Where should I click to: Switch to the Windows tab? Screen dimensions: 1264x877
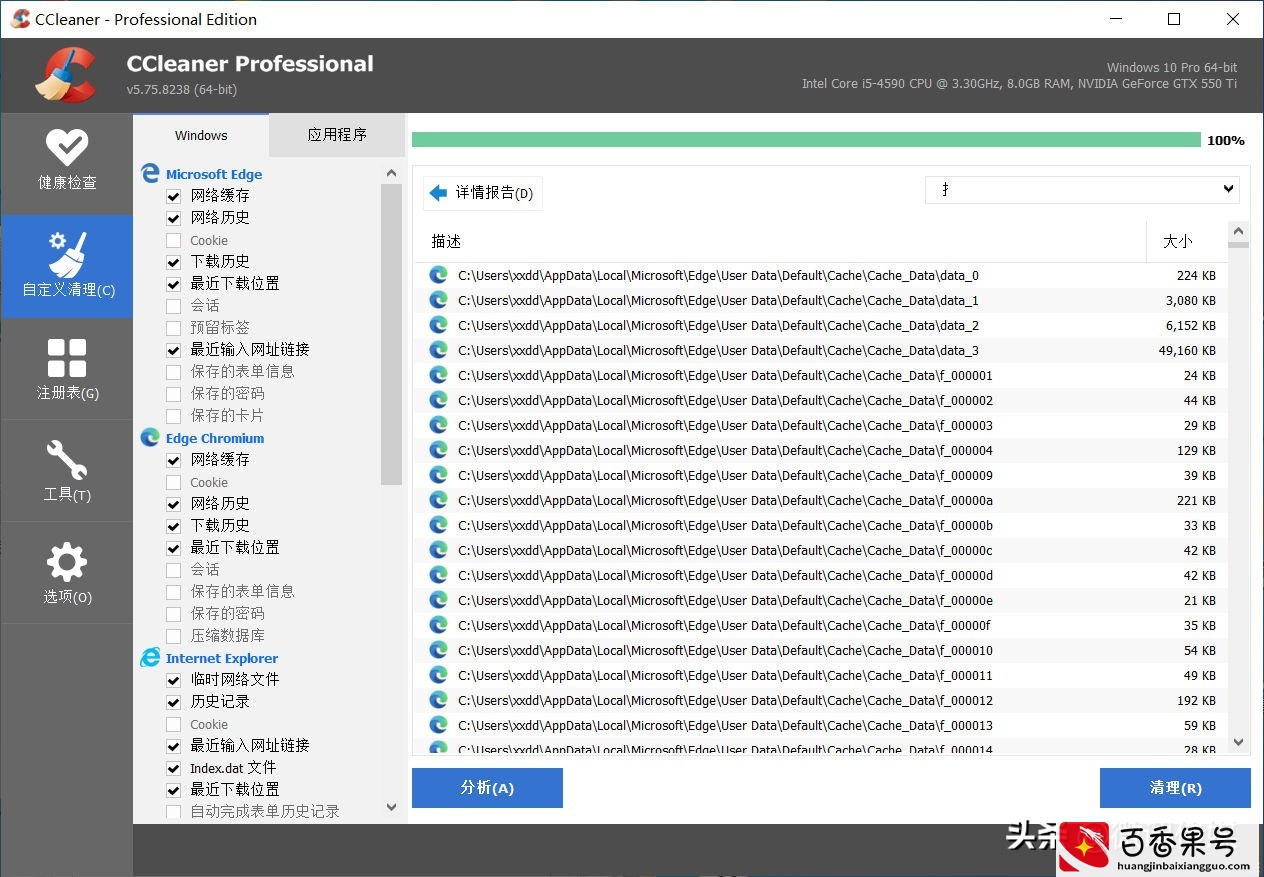[x=201, y=135]
